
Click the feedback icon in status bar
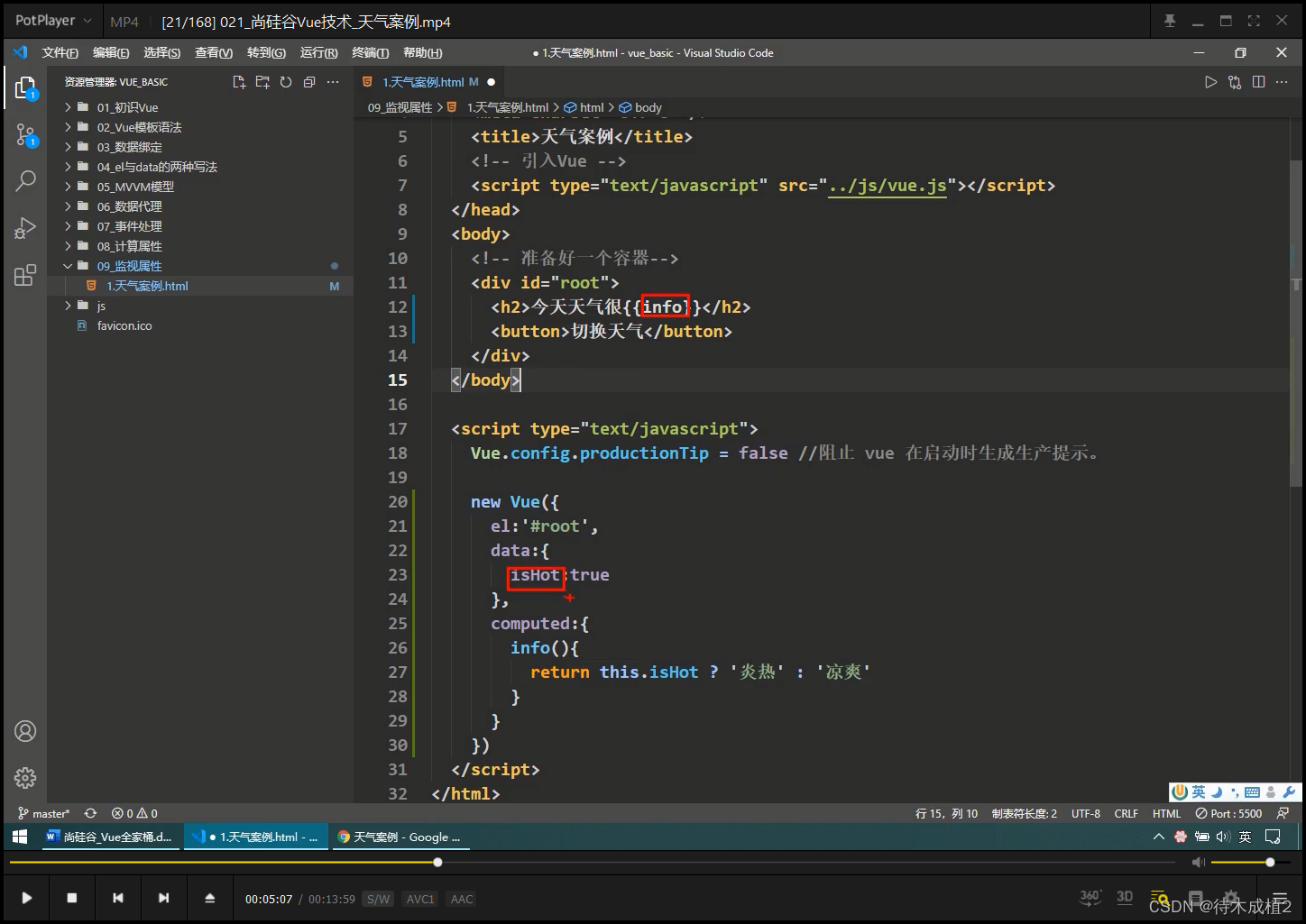(1283, 813)
